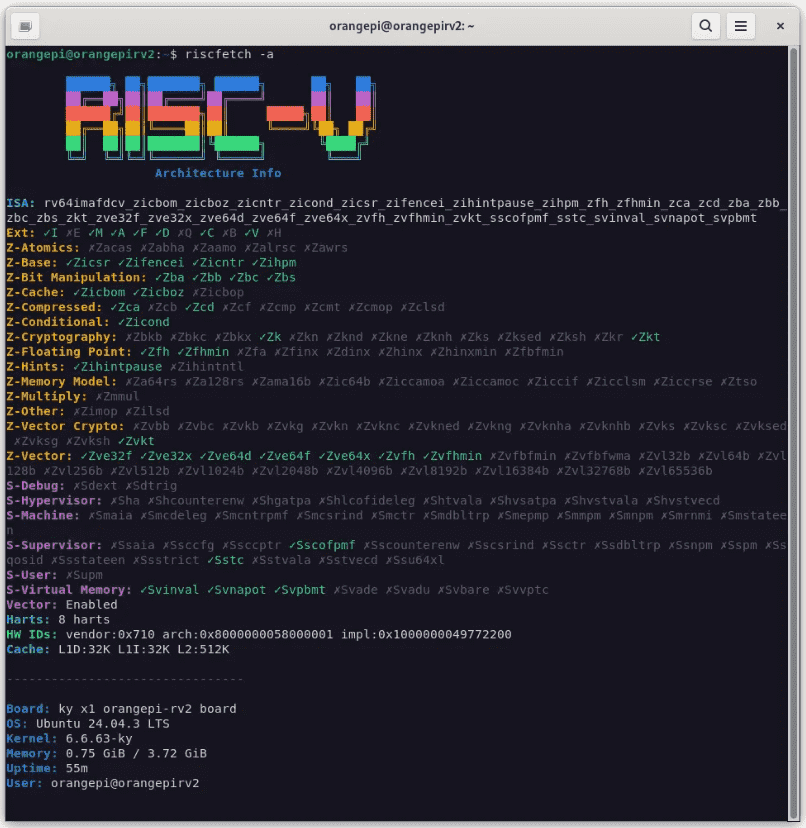Click the vertical scrollbar of the terminal
Viewport: 806px width, 828px height.
click(x=793, y=433)
